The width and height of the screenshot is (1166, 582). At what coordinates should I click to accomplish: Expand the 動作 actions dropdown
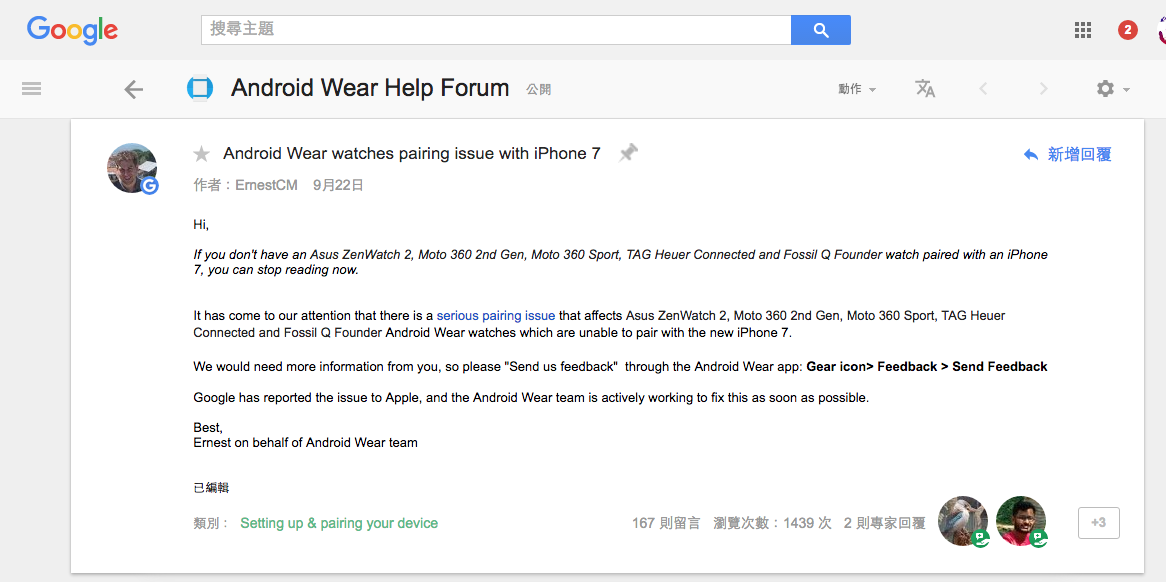coord(857,89)
